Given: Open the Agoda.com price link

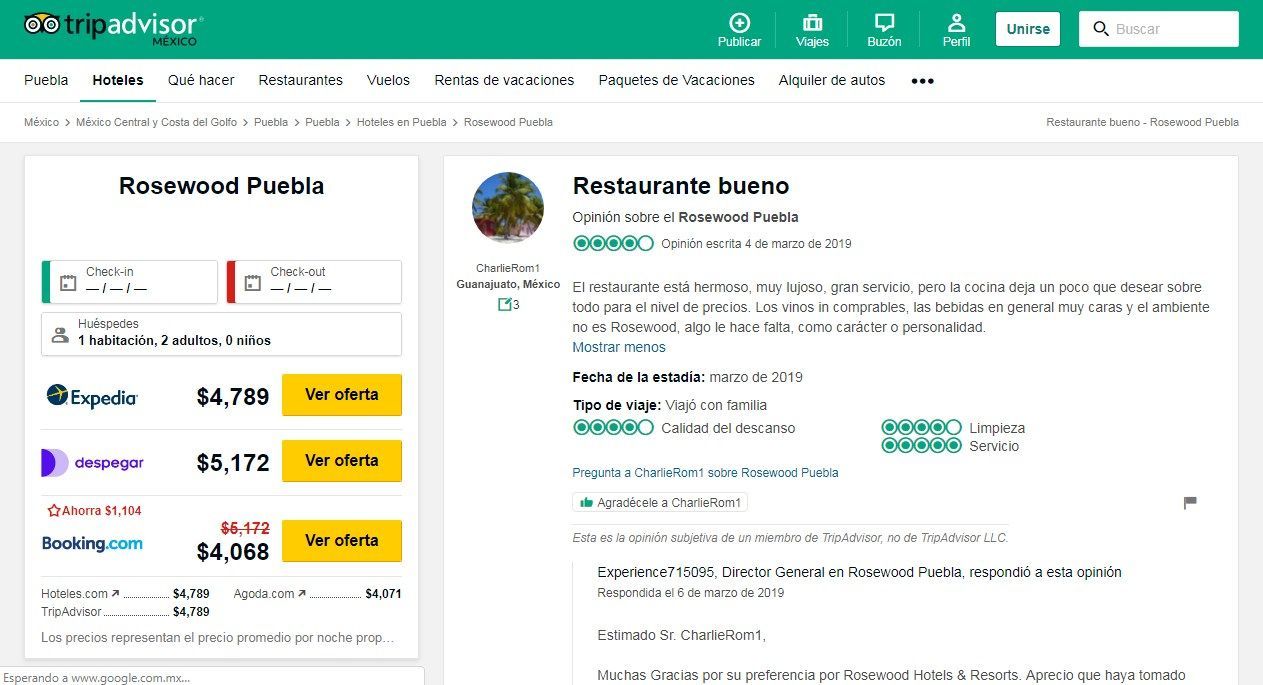Looking at the screenshot, I should tap(318, 594).
